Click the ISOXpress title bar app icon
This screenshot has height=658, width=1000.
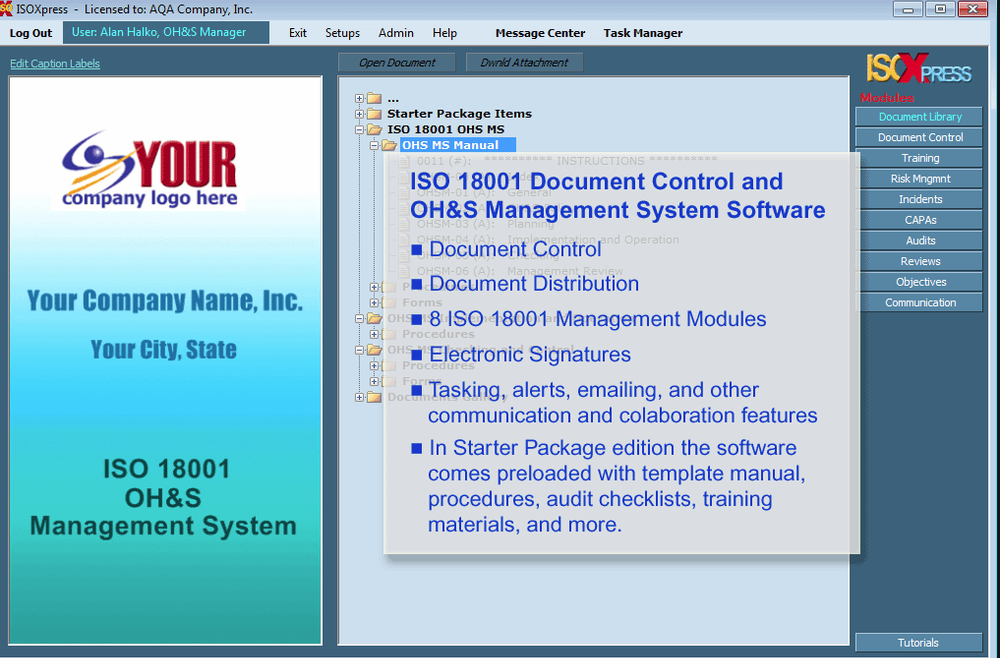click(x=6, y=8)
